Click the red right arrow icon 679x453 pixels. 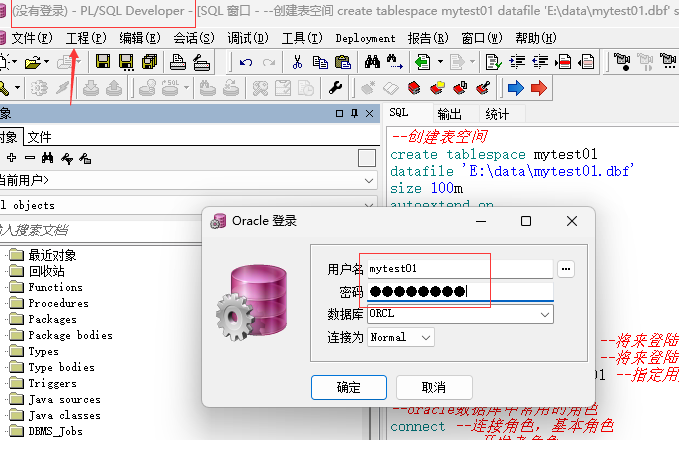click(539, 88)
